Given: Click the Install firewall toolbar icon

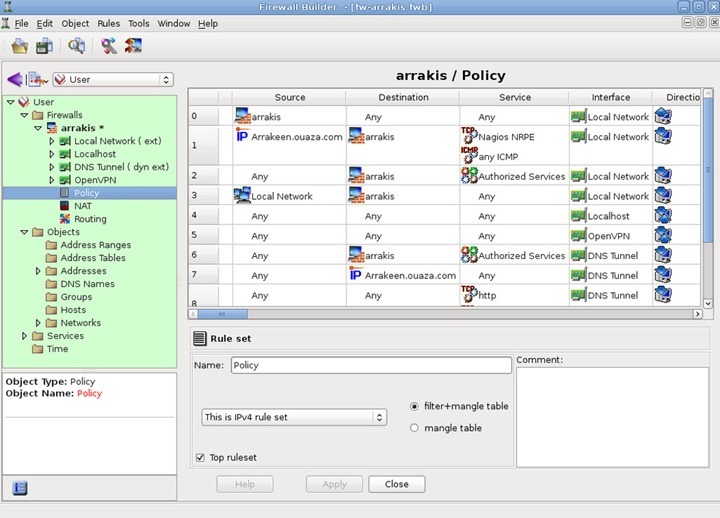Looking at the screenshot, I should (x=133, y=46).
